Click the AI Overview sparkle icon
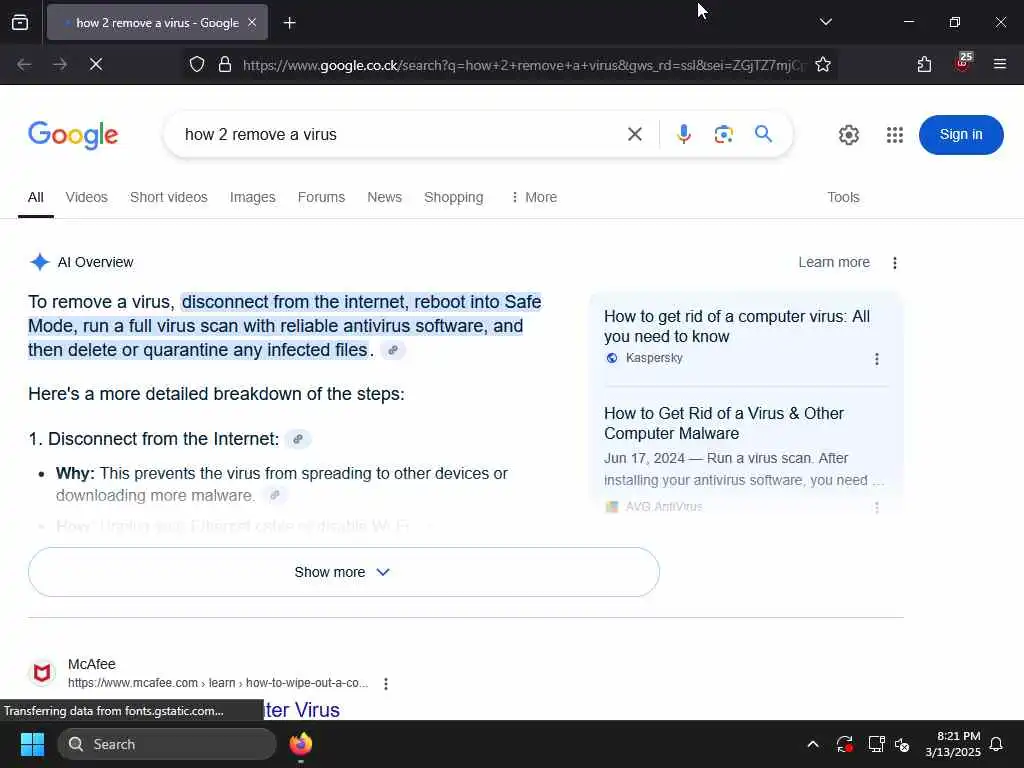 tap(40, 262)
